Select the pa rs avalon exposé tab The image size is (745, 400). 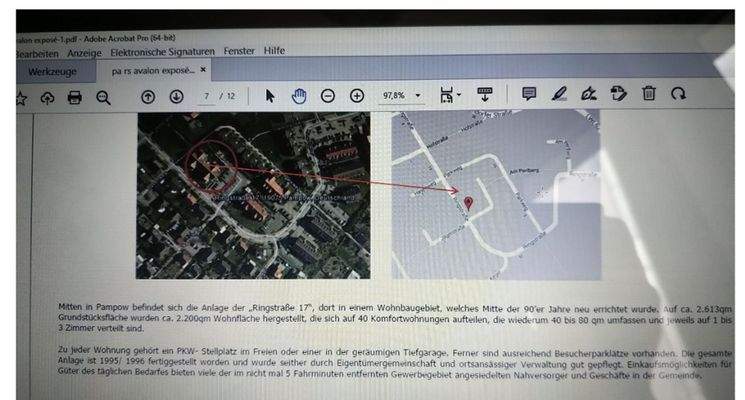153,71
